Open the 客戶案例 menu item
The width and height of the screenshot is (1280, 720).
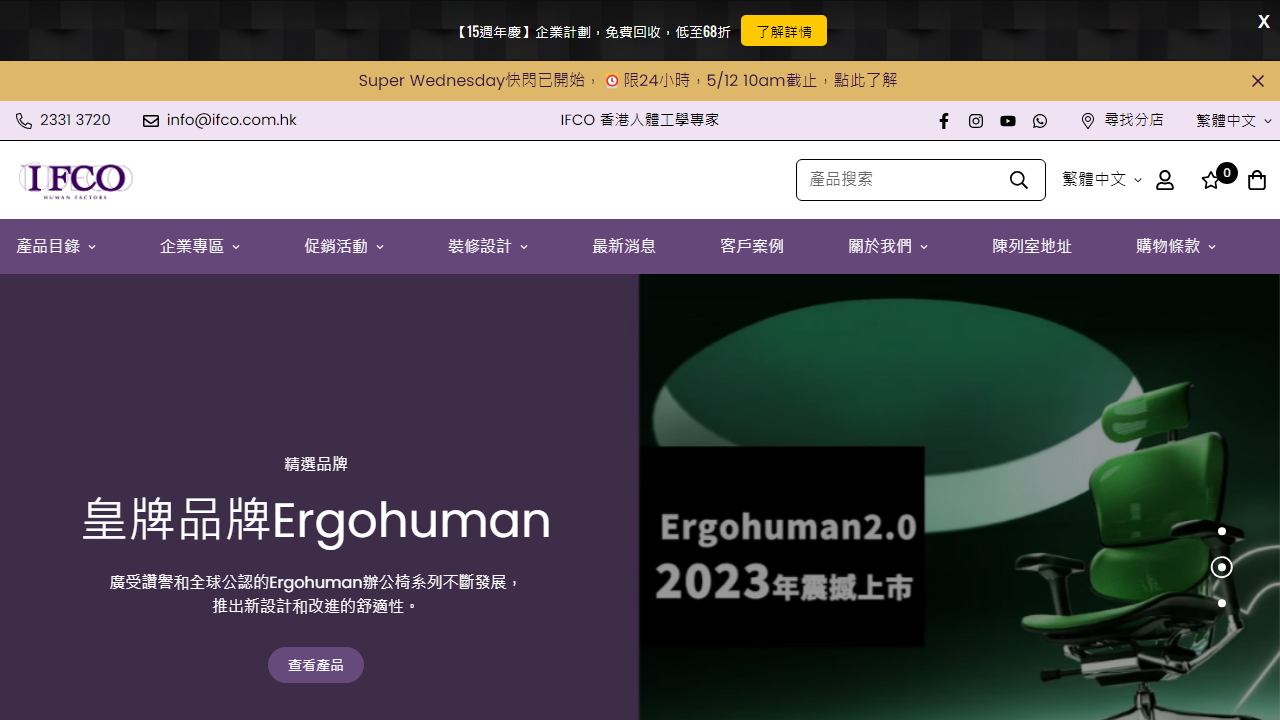752,246
